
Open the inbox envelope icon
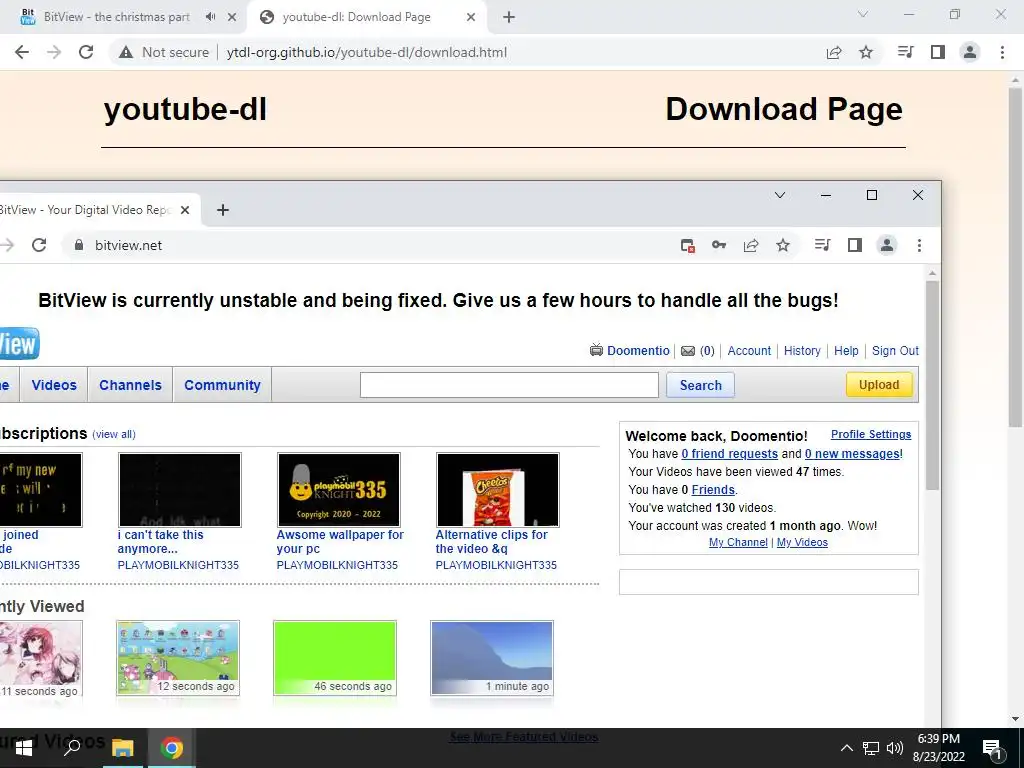pos(688,351)
